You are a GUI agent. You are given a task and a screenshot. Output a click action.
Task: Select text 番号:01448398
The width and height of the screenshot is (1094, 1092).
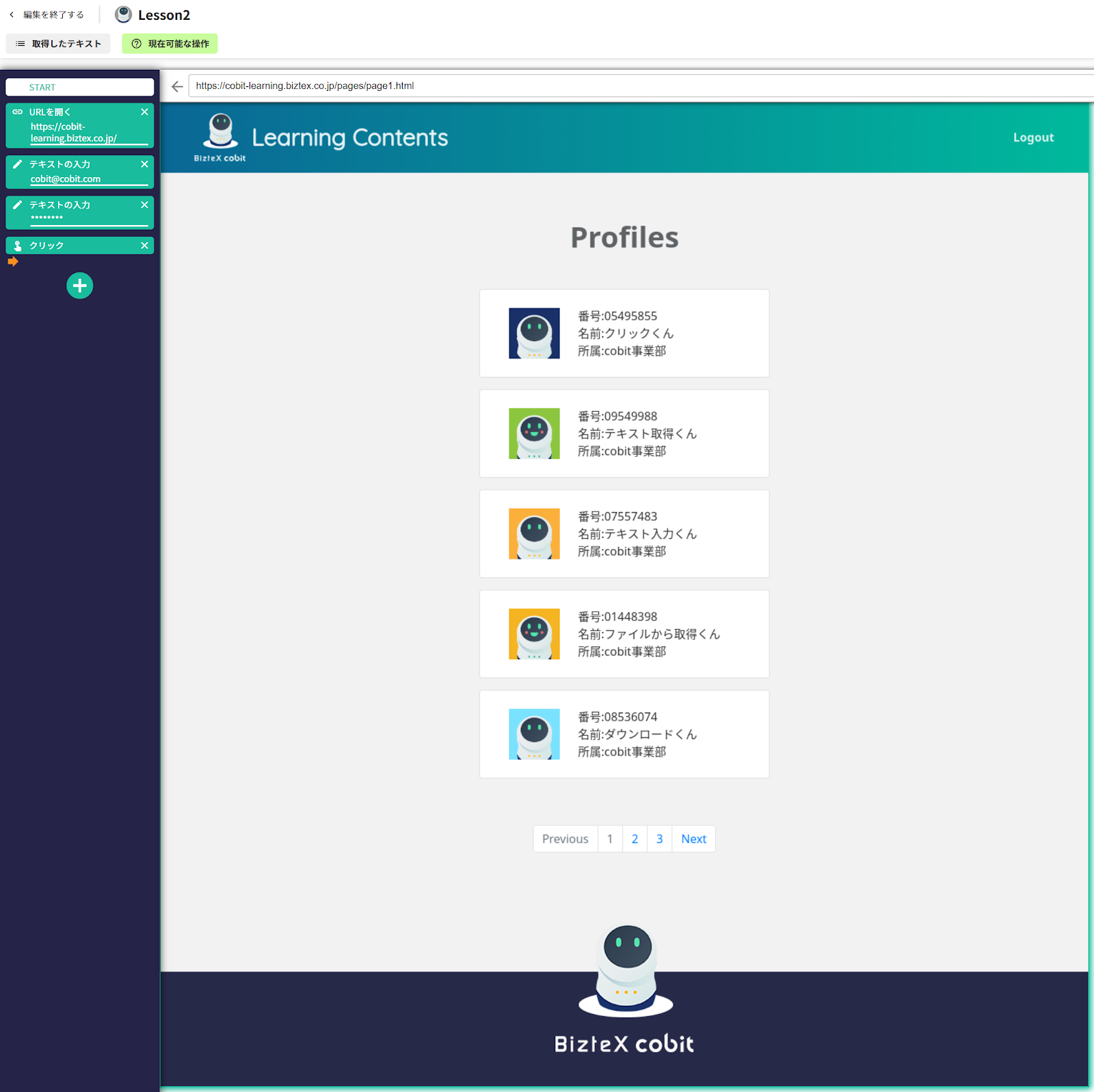[x=617, y=617]
